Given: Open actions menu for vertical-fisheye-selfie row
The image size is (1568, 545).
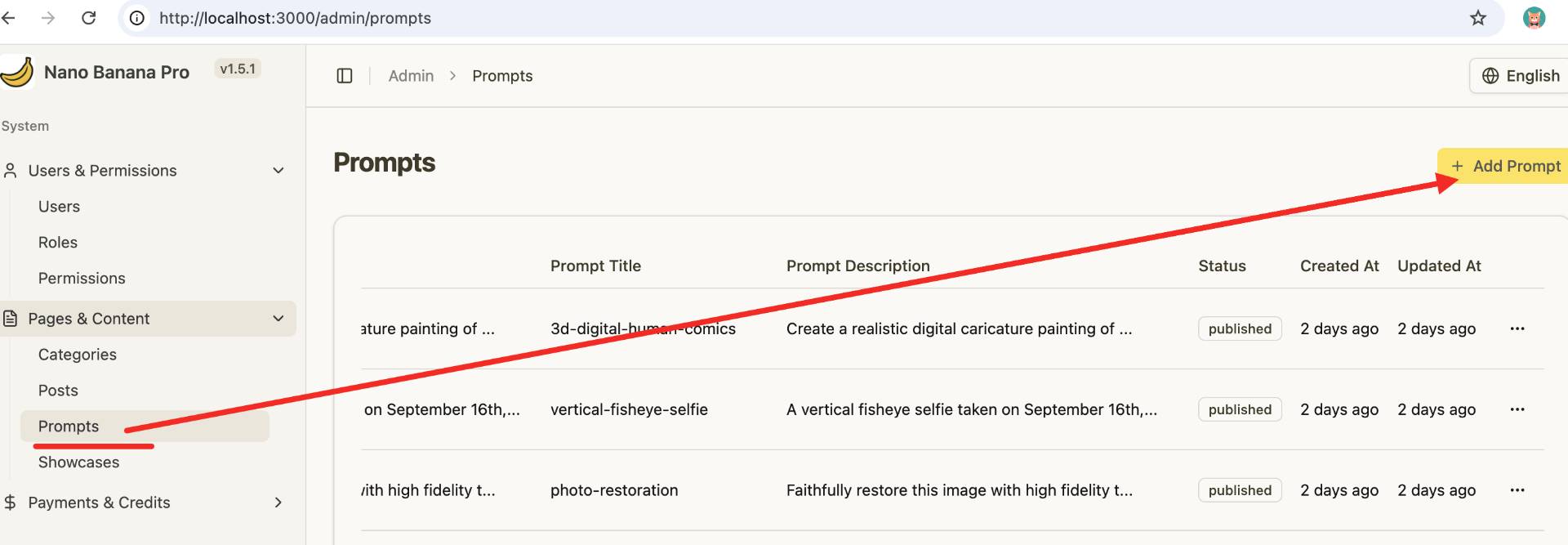Looking at the screenshot, I should 1517,409.
